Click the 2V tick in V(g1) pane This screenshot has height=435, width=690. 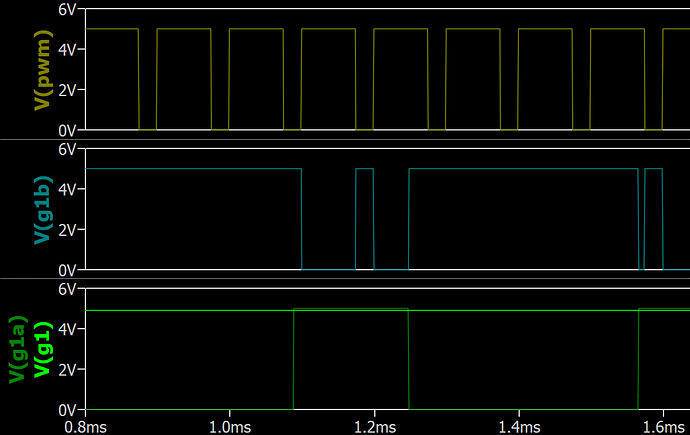click(x=68, y=370)
